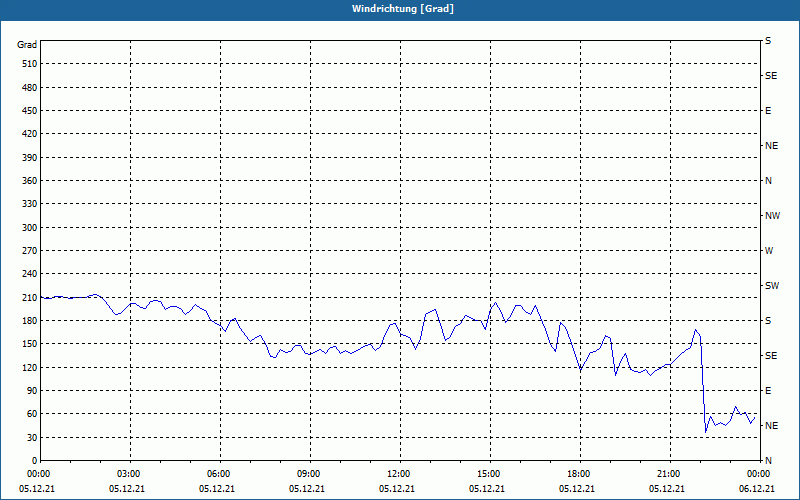Select the N compass label aligned with 360
The width and height of the screenshot is (800, 500).
(768, 181)
